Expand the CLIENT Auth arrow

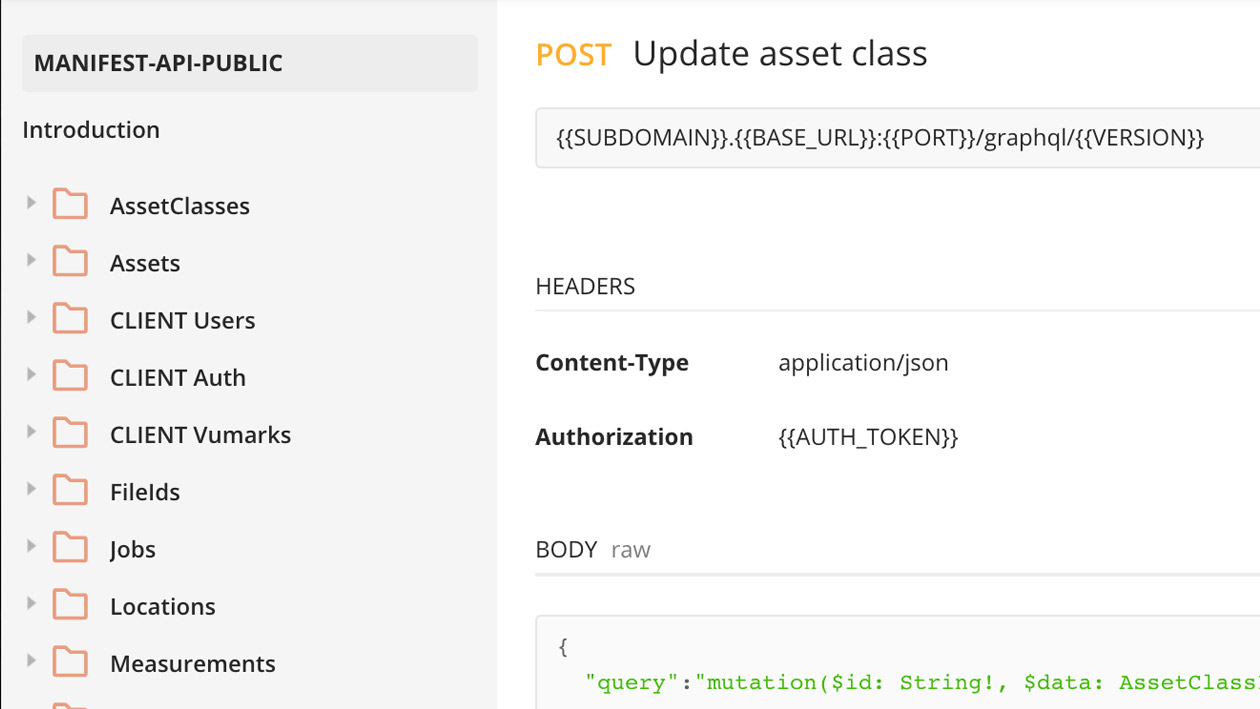(x=31, y=375)
